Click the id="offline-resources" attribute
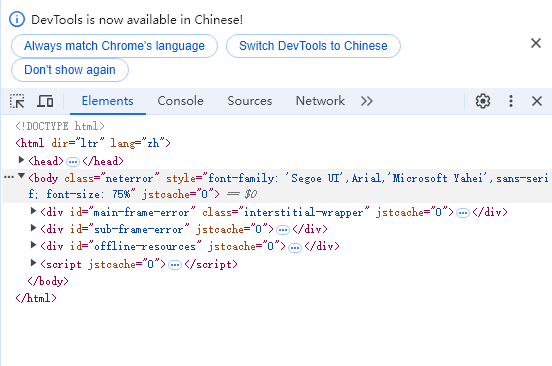The height and width of the screenshot is (366, 552). [136, 246]
